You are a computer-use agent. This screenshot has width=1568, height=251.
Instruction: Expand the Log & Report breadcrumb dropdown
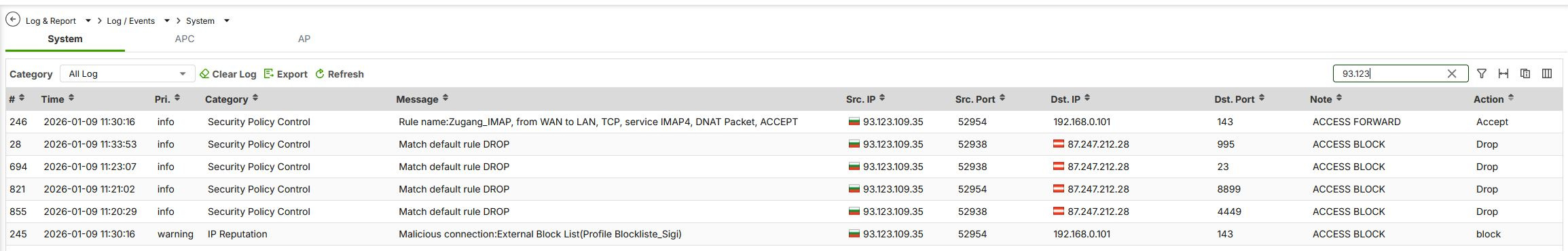[x=88, y=21]
